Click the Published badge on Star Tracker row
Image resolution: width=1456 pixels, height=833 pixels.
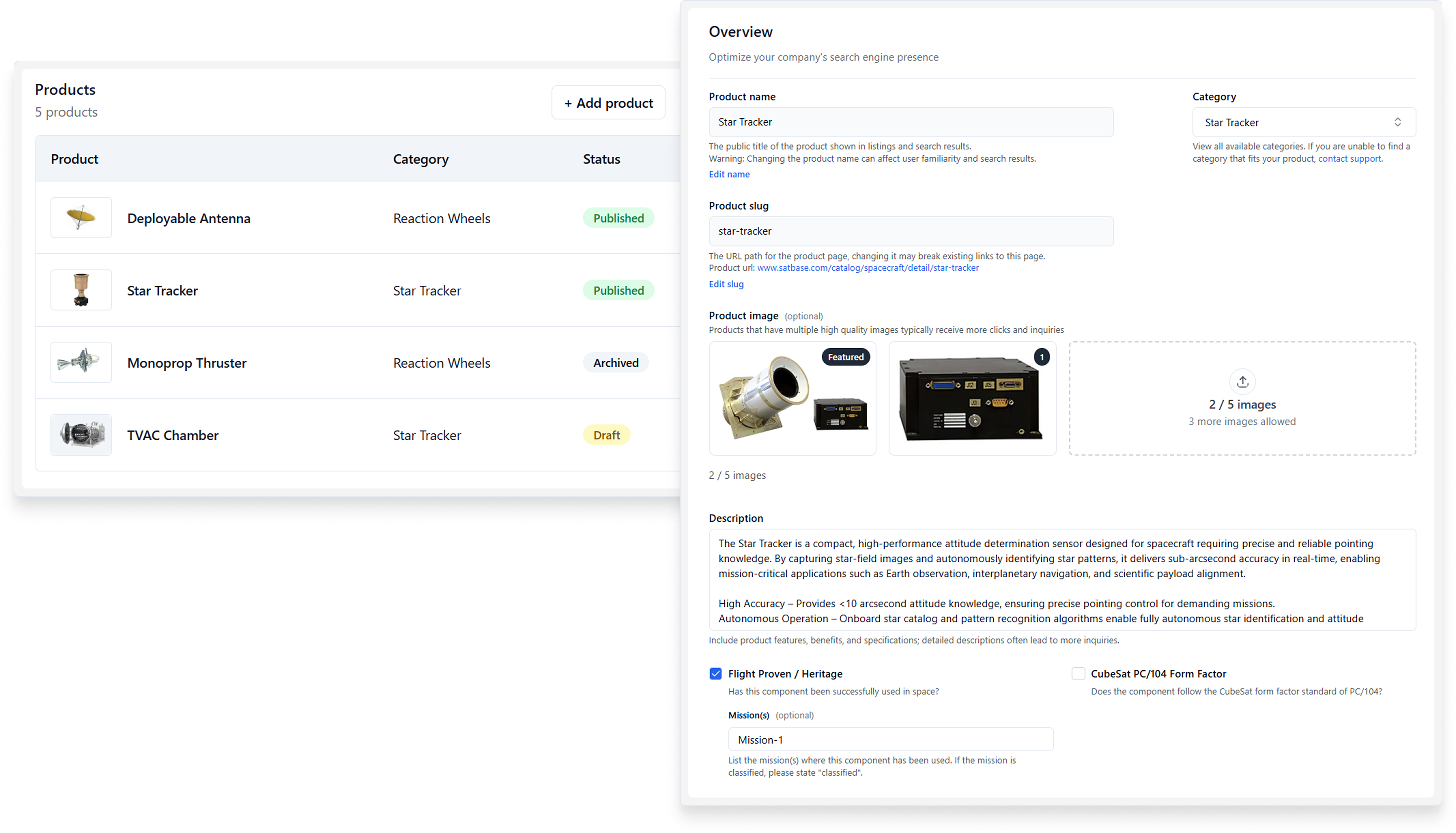618,290
